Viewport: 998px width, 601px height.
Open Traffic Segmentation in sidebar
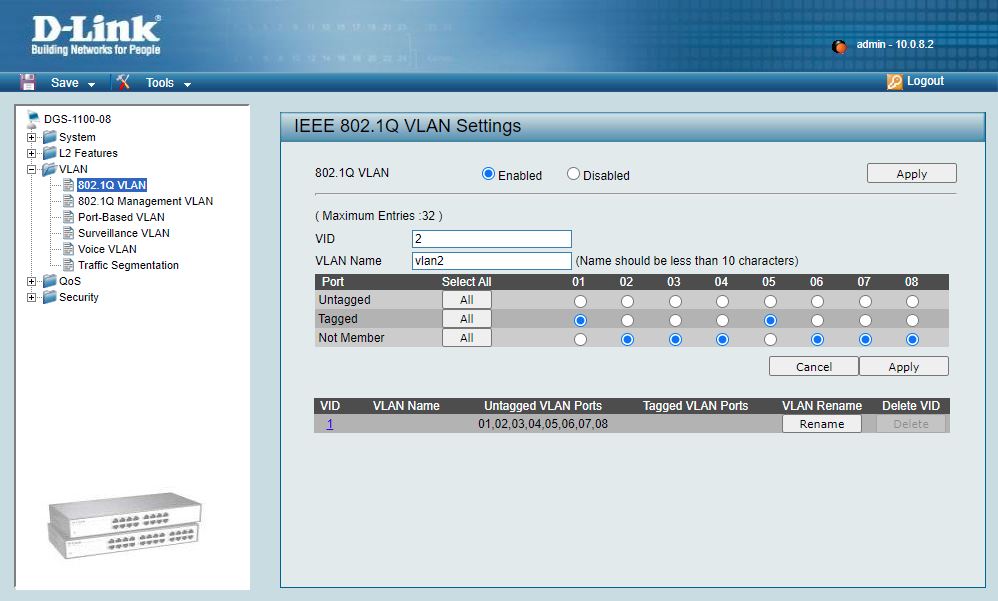tap(128, 265)
